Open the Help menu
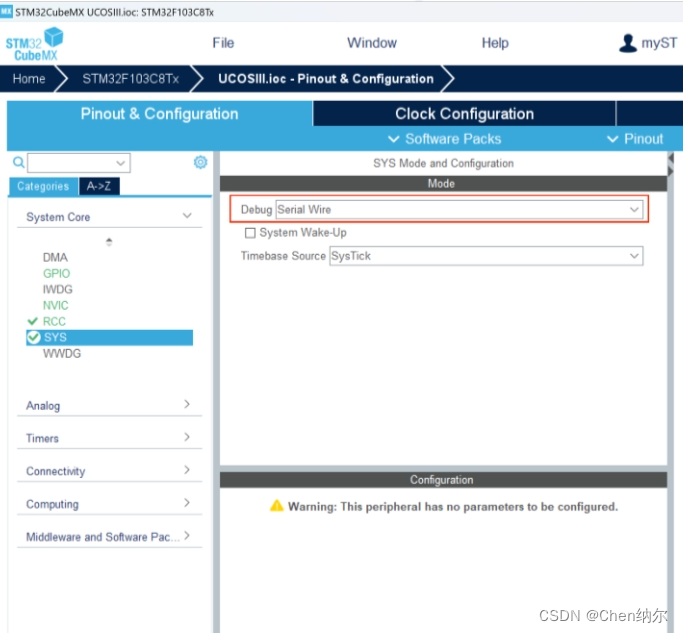 pos(495,43)
